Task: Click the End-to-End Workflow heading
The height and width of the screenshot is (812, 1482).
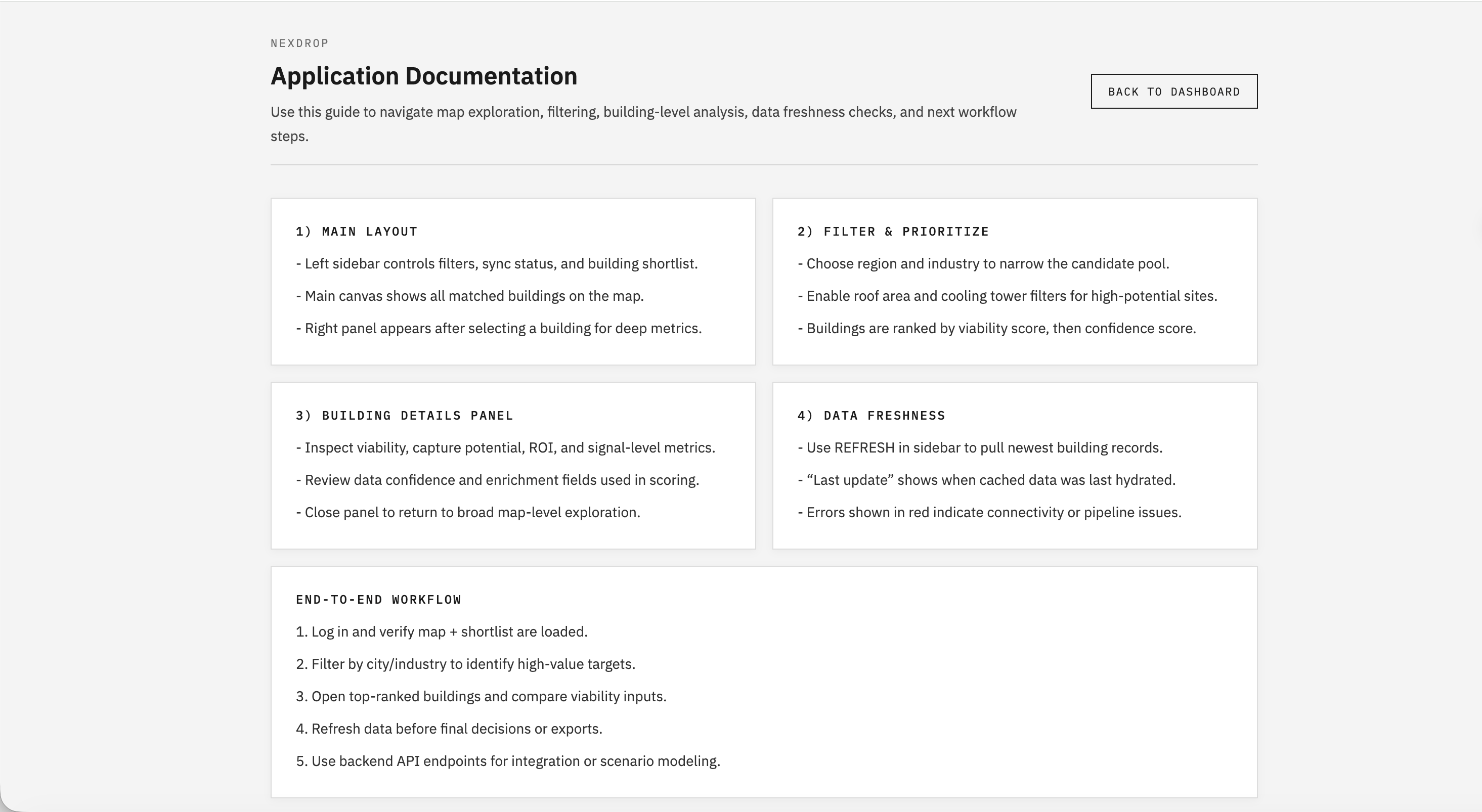Action: 378,600
